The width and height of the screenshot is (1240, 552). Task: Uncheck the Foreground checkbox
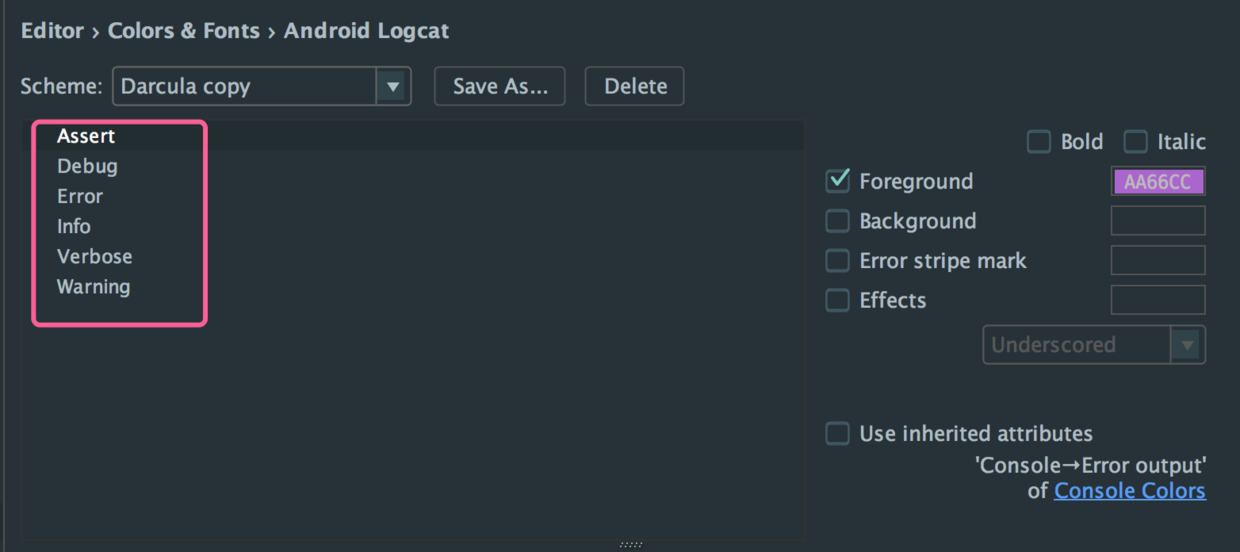pos(838,181)
